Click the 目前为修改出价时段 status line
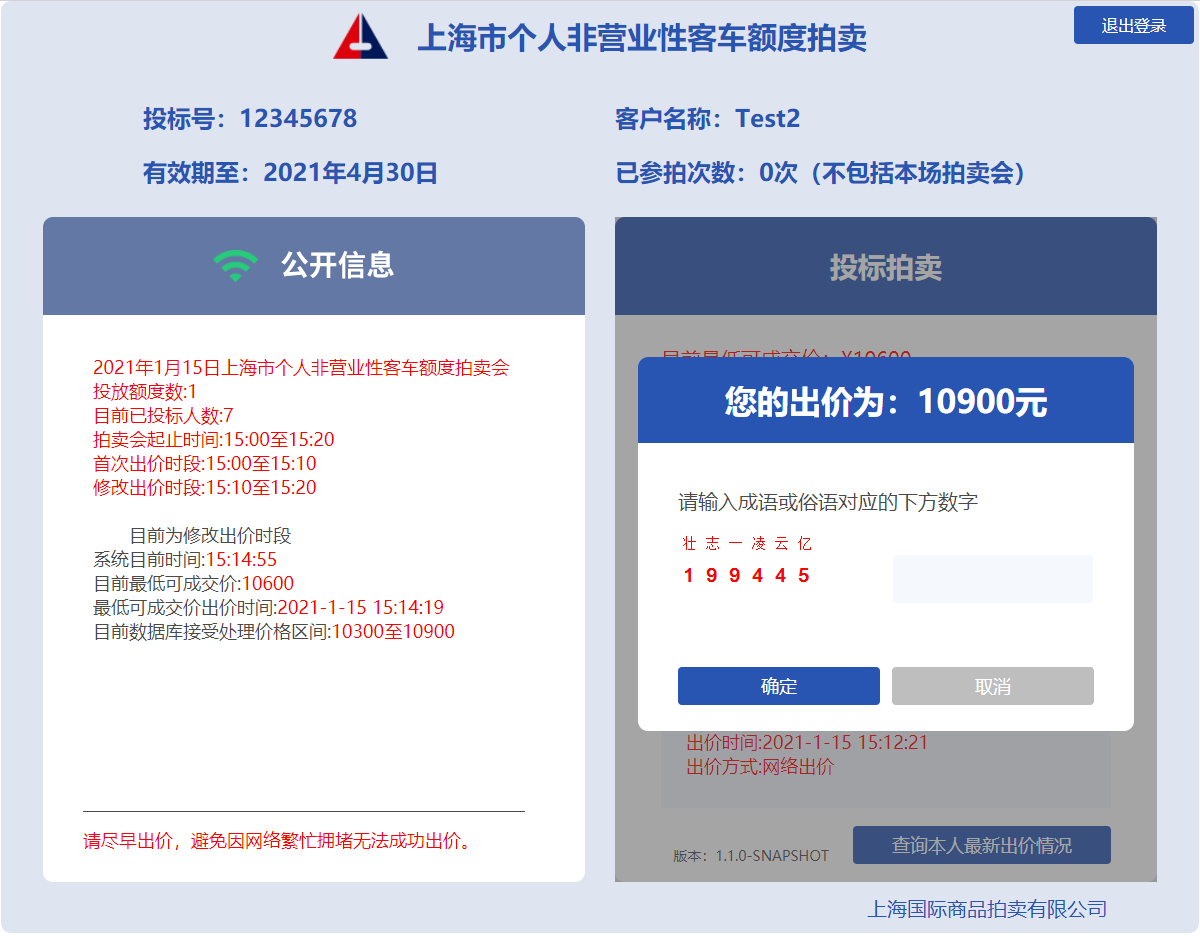Screen dimensions: 1200x936 210,536
